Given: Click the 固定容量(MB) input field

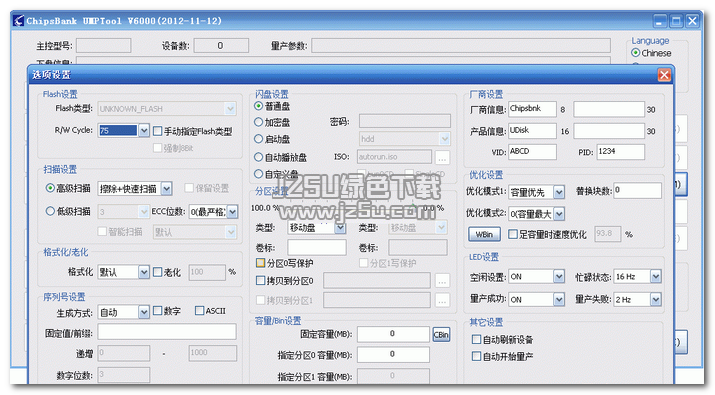Looking at the screenshot, I should coord(393,334).
